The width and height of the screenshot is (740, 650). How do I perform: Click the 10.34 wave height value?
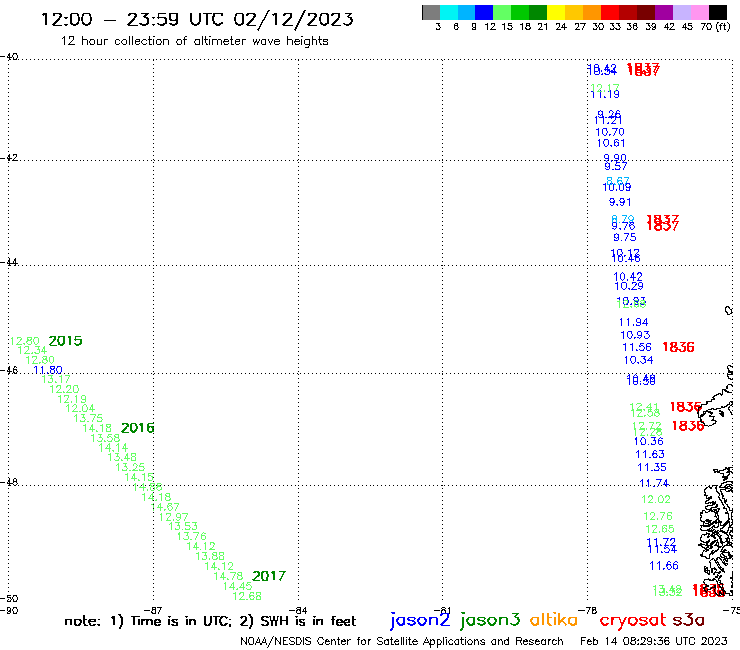(x=638, y=360)
